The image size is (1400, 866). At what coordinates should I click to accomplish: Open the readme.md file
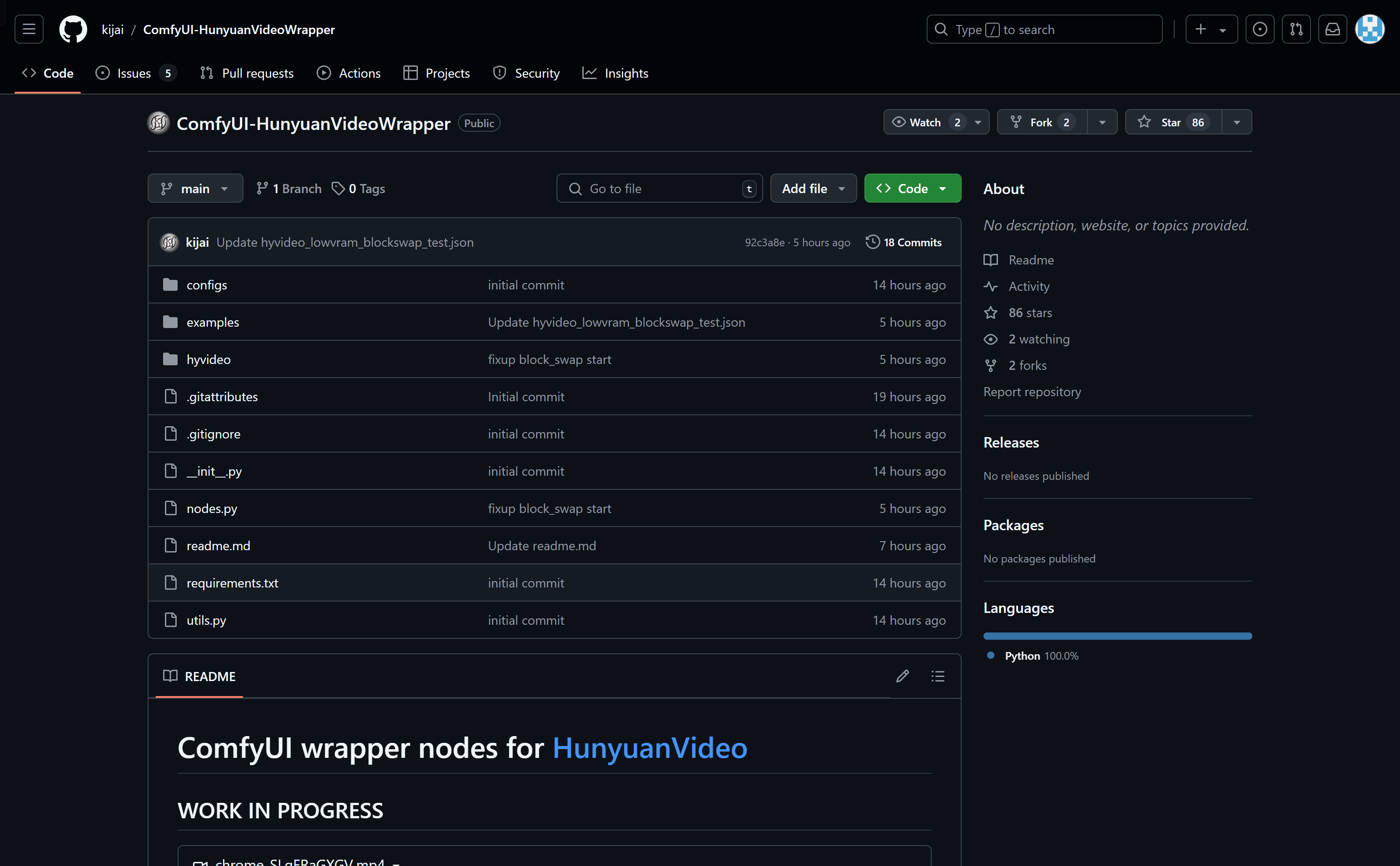[218, 545]
